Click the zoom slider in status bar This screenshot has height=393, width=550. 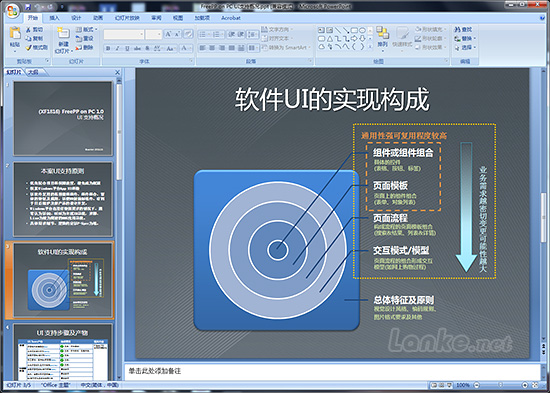[501, 385]
